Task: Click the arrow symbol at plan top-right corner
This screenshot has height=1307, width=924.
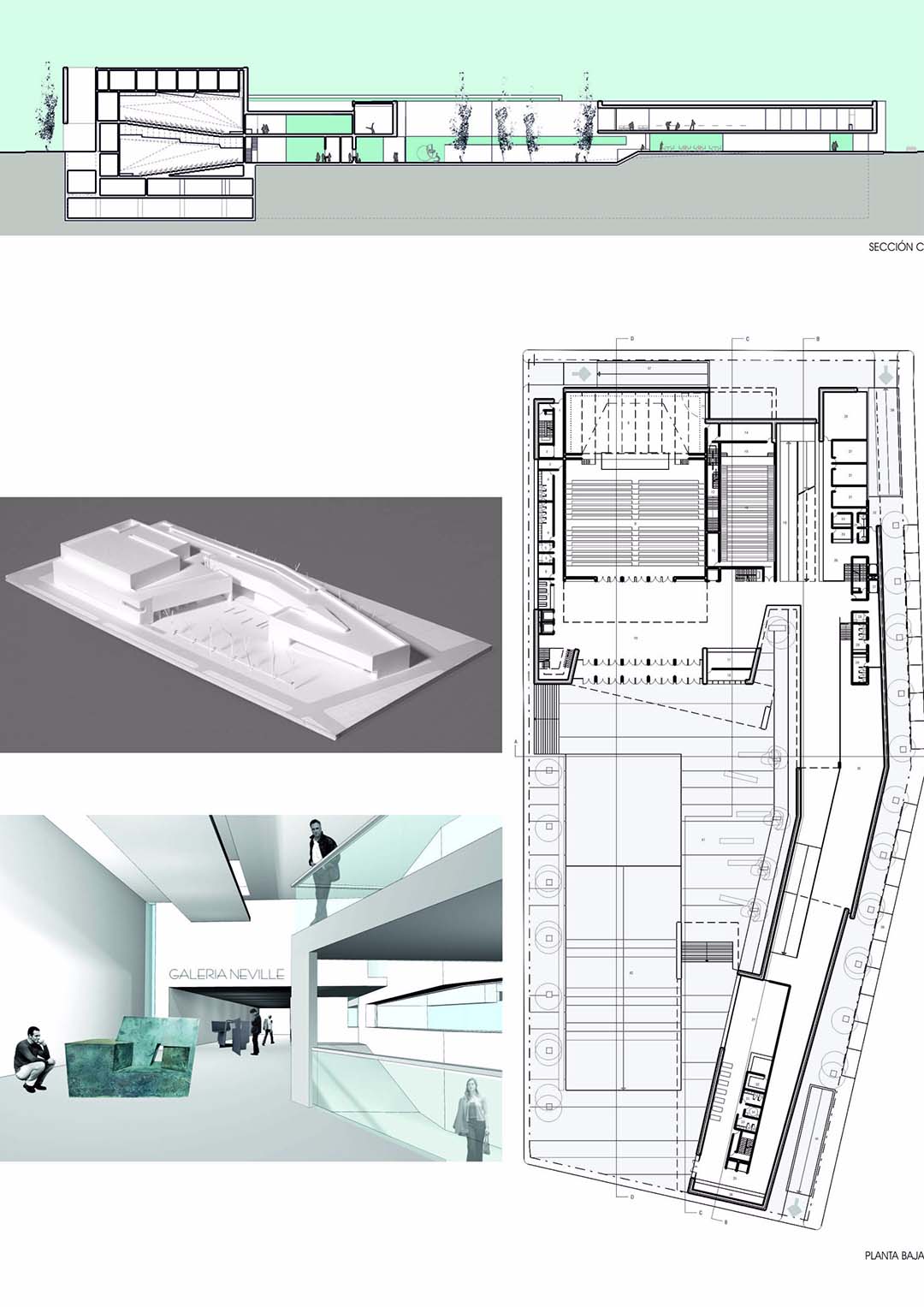Action: (x=884, y=375)
